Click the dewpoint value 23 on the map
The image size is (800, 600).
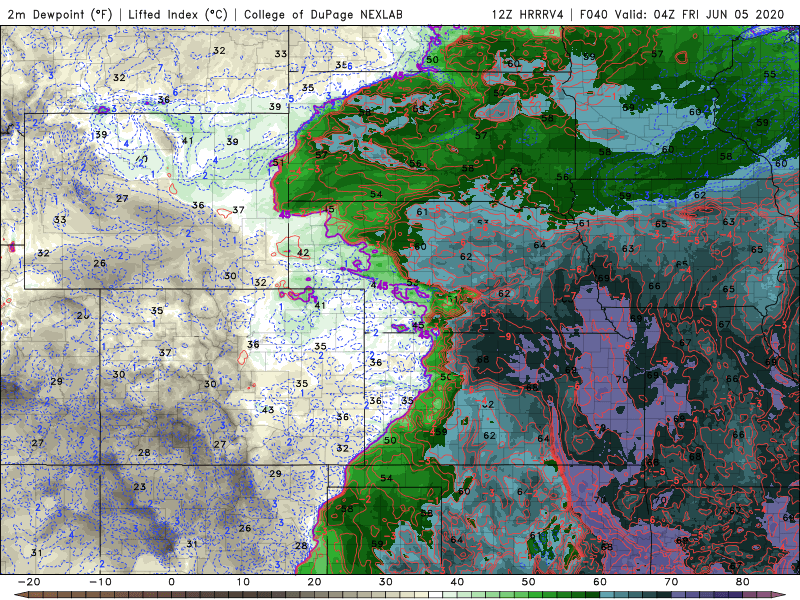pos(140,487)
